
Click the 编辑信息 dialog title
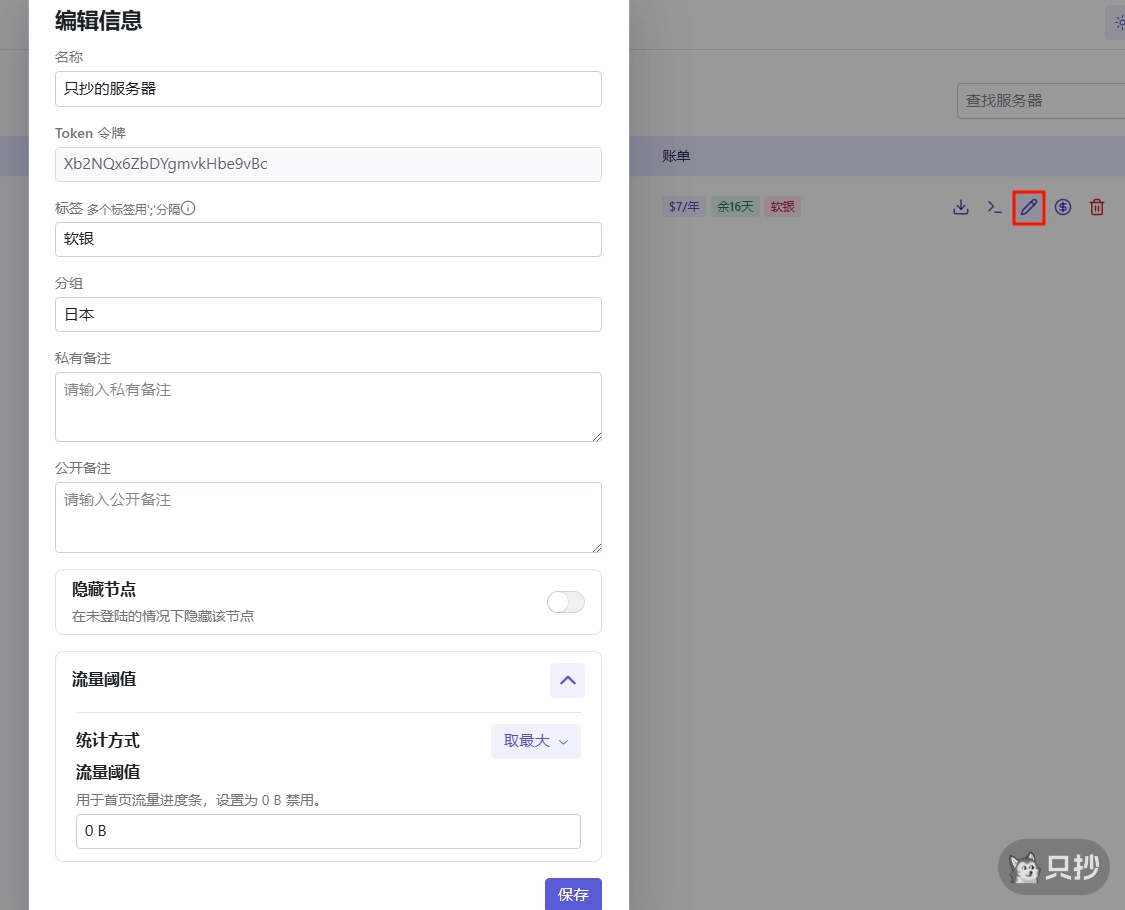pos(98,21)
